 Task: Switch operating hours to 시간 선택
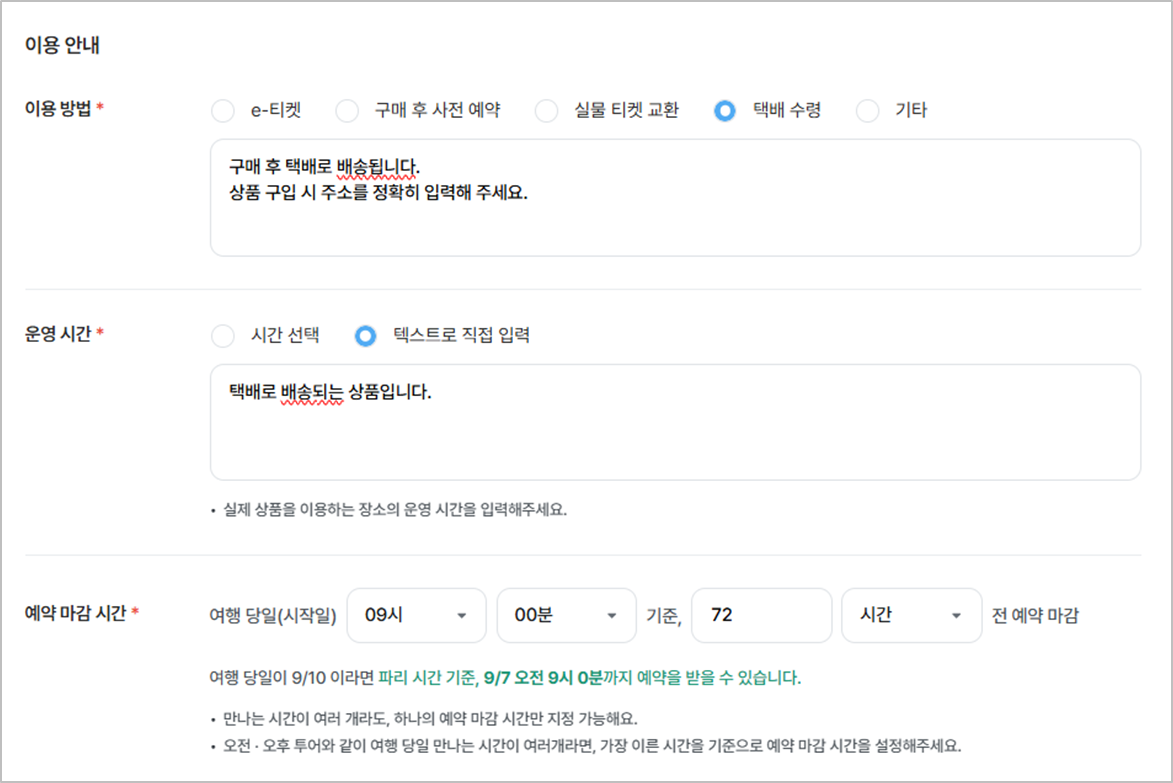pos(223,336)
